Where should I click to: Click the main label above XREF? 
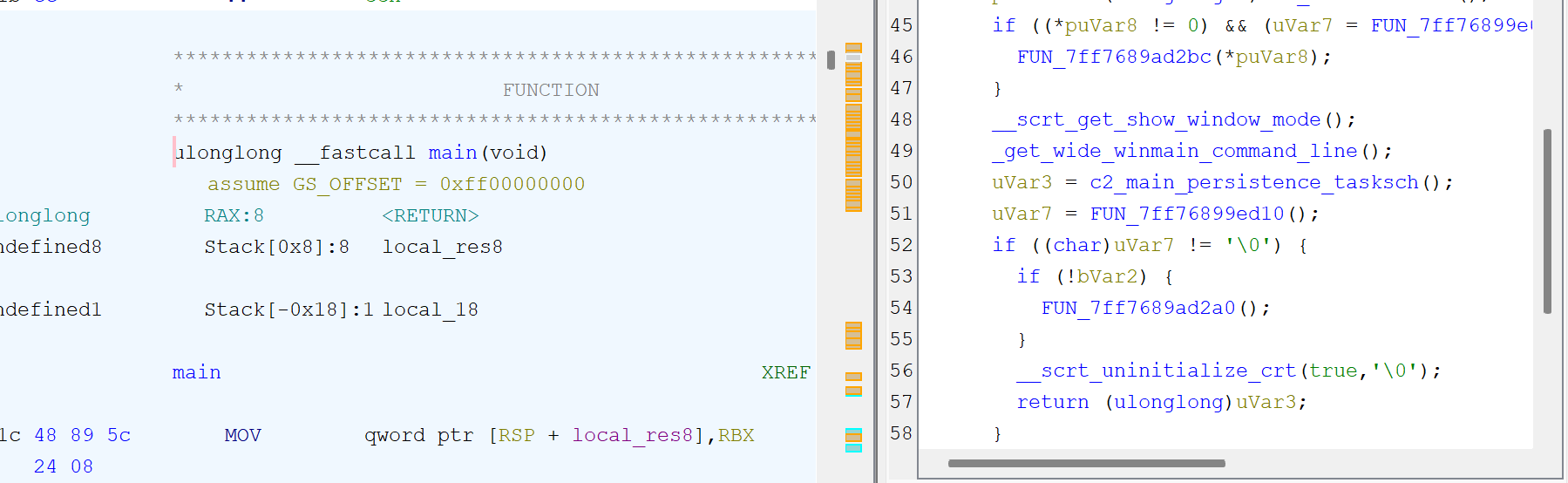pos(196,372)
